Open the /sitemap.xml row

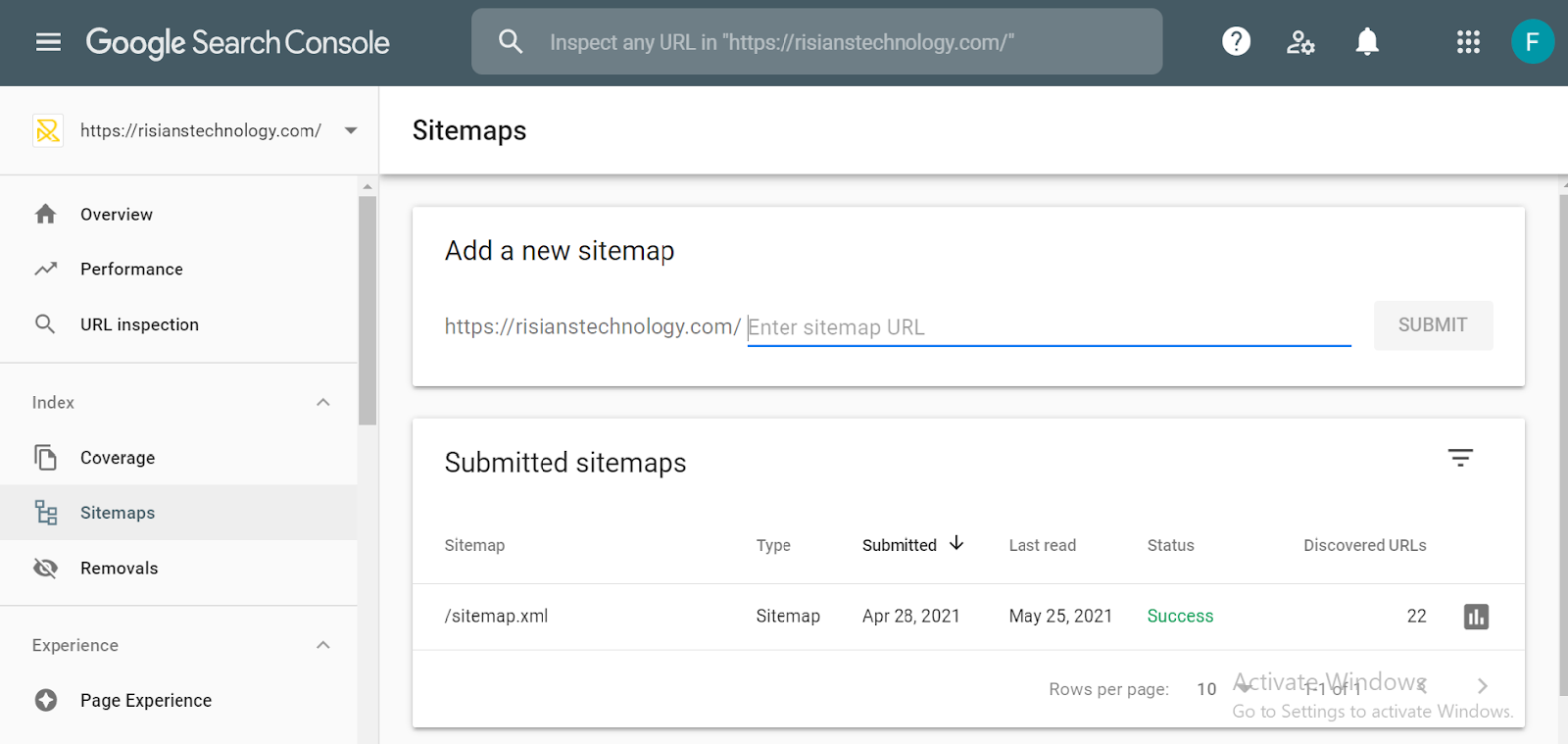(968, 617)
